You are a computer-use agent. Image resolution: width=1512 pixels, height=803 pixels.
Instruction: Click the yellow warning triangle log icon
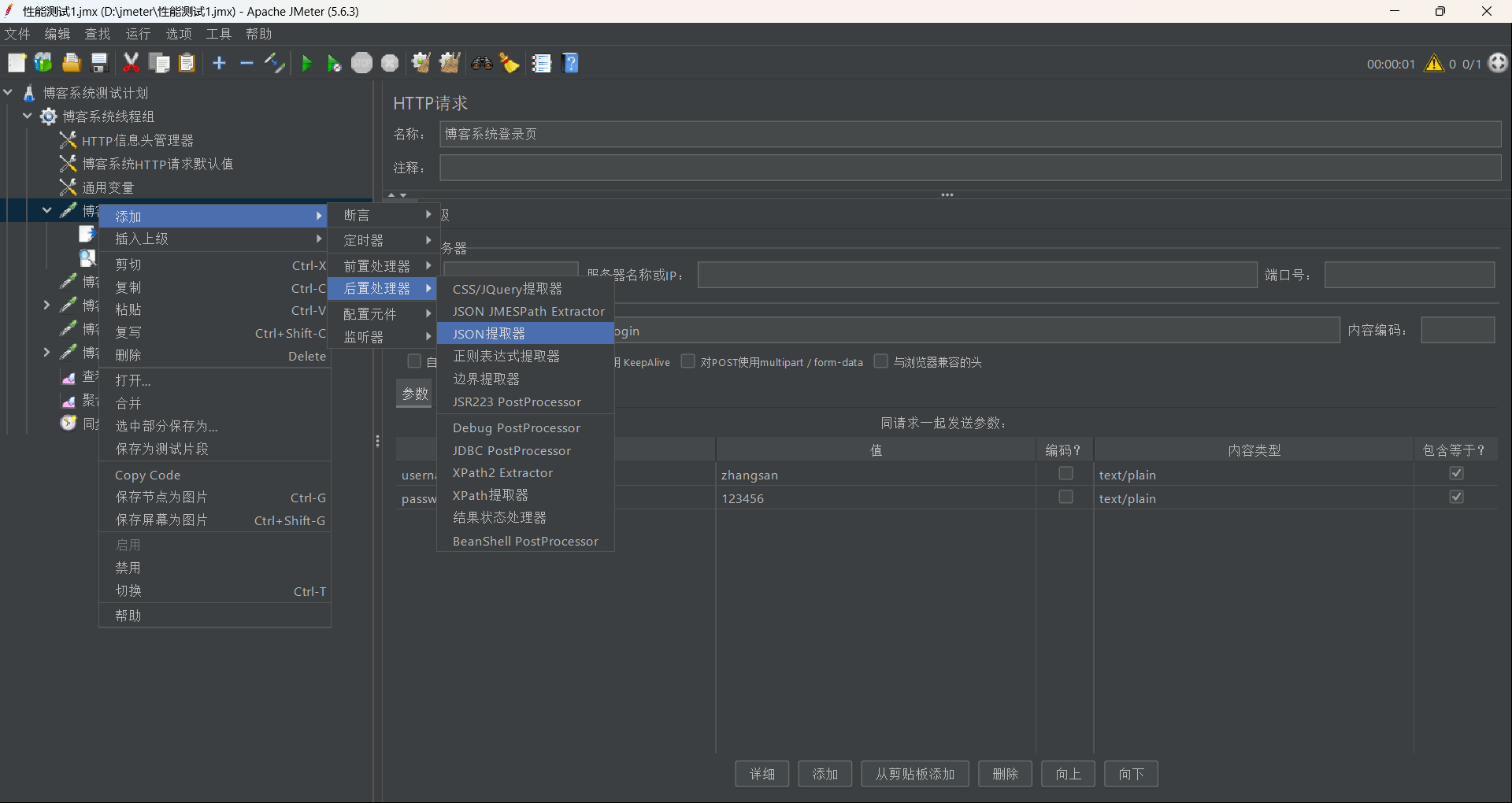point(1434,63)
